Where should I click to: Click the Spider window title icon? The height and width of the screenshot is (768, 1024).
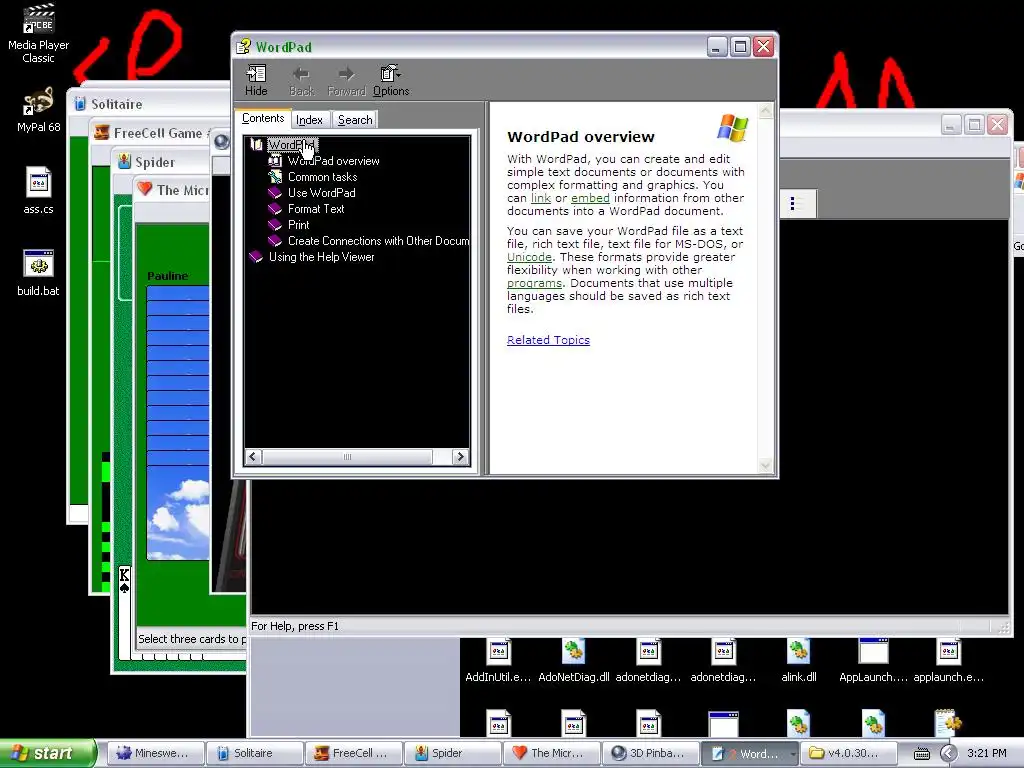124,162
